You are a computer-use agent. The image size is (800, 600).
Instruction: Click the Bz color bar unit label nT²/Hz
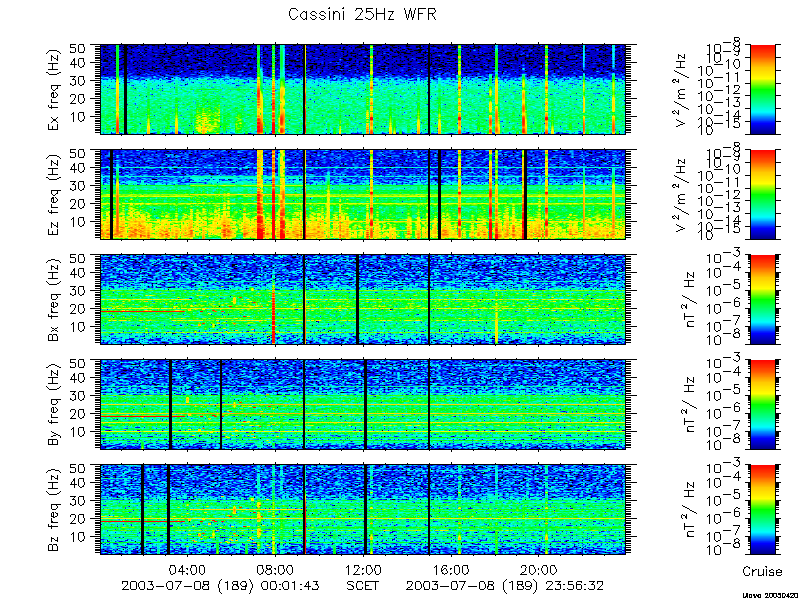tap(689, 510)
